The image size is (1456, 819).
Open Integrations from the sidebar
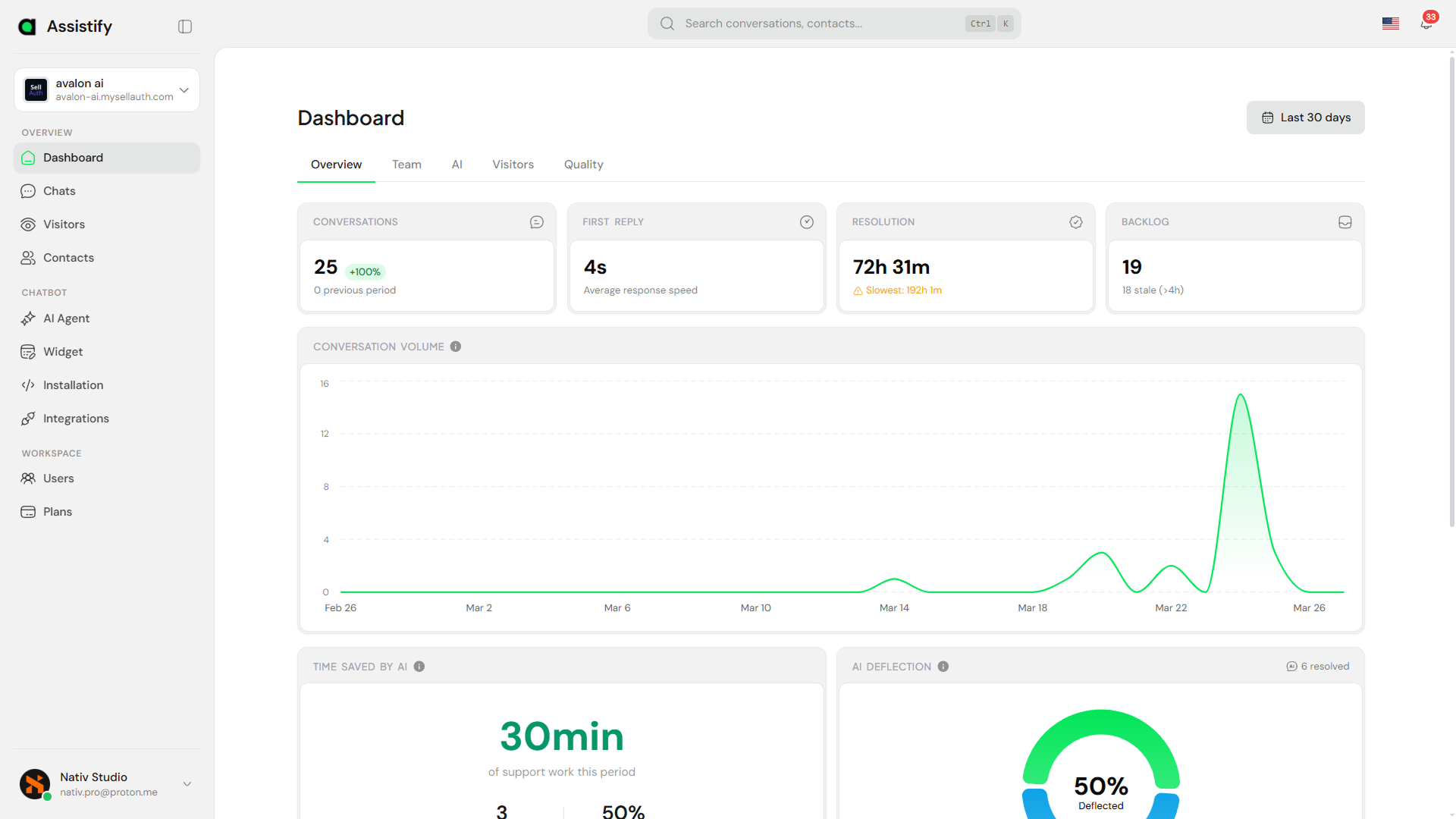pos(76,418)
